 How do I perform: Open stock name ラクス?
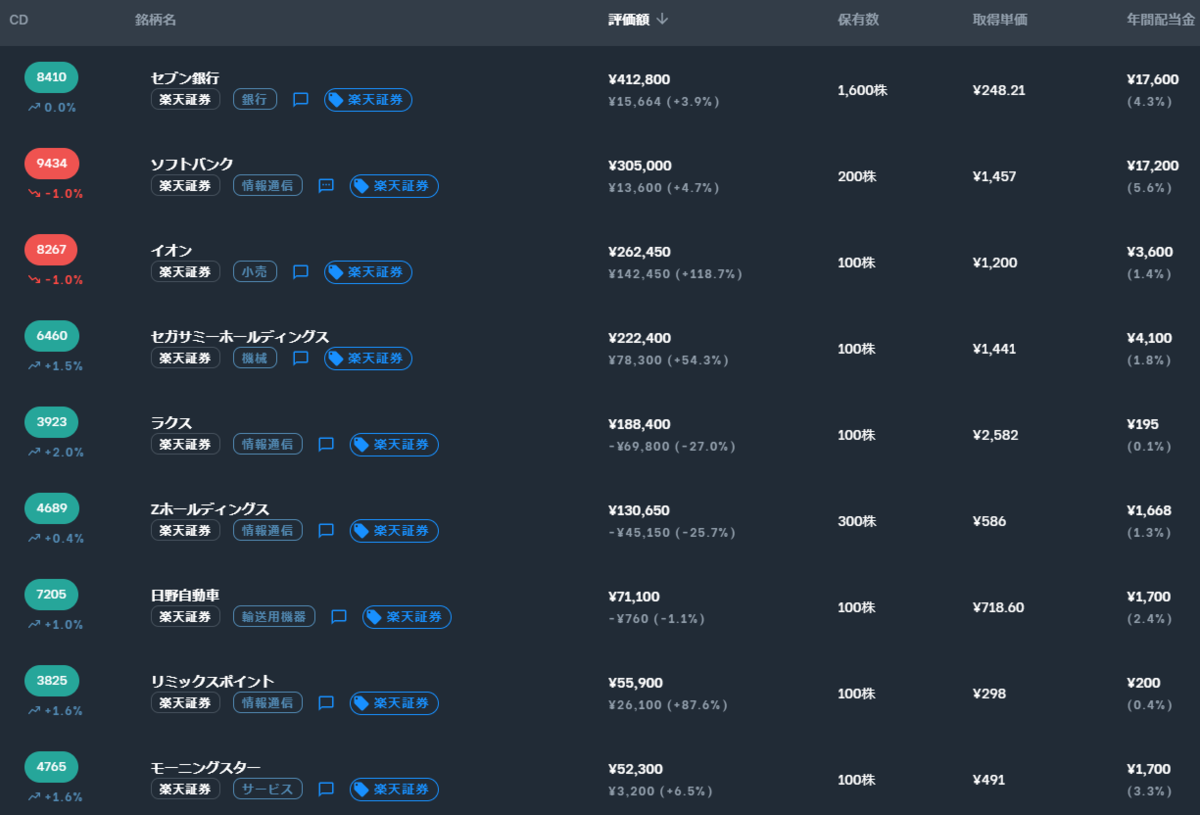(x=171, y=423)
